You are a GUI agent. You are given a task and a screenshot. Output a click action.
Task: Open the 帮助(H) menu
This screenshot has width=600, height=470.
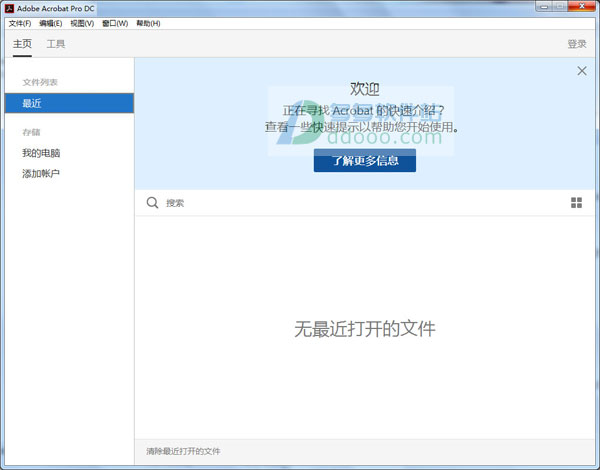click(148, 23)
